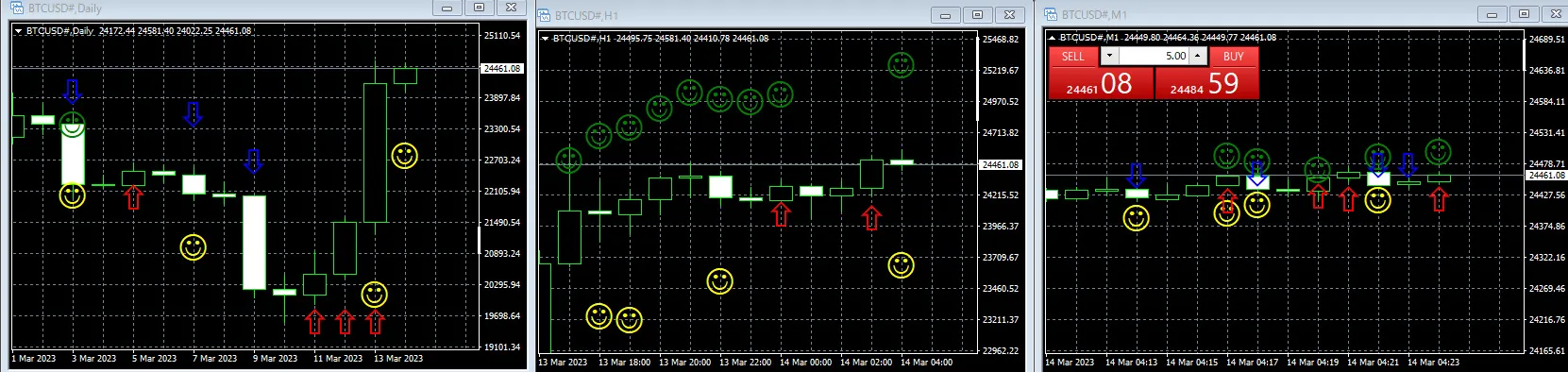
Task: Expand one-click trading triangle in Daily chart
Action: pos(19,31)
